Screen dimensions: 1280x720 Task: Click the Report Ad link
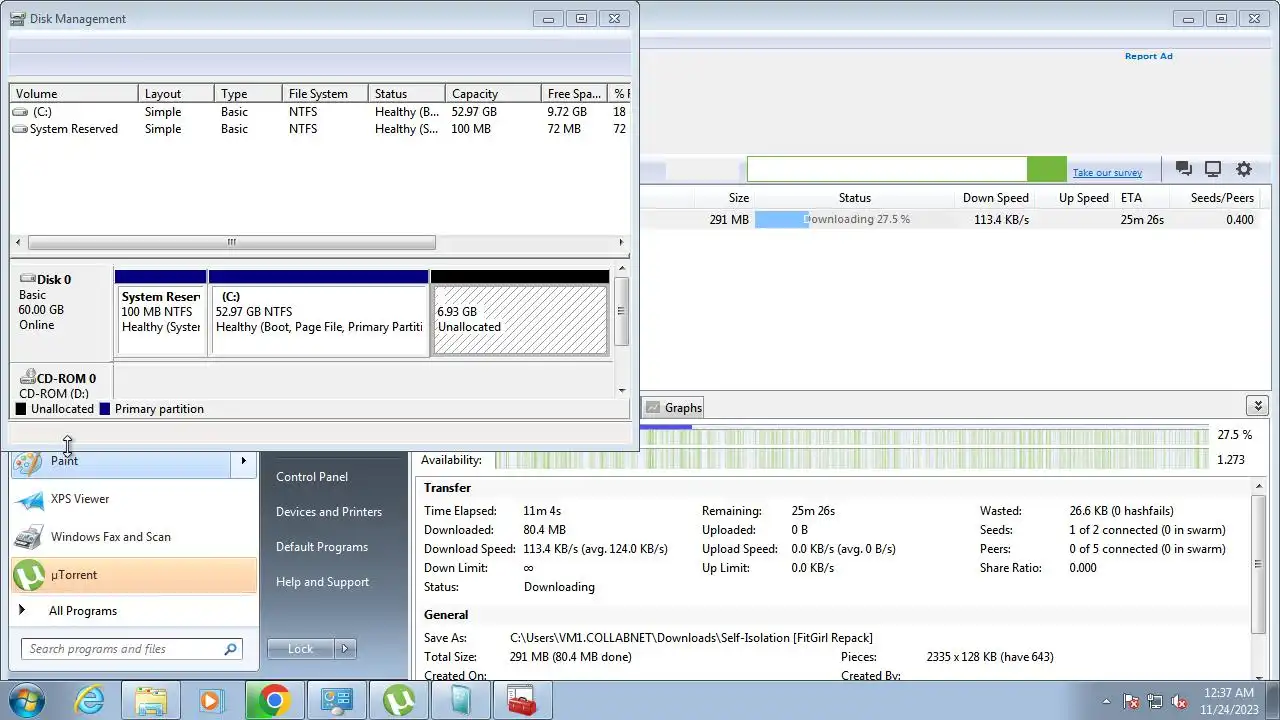(1148, 56)
